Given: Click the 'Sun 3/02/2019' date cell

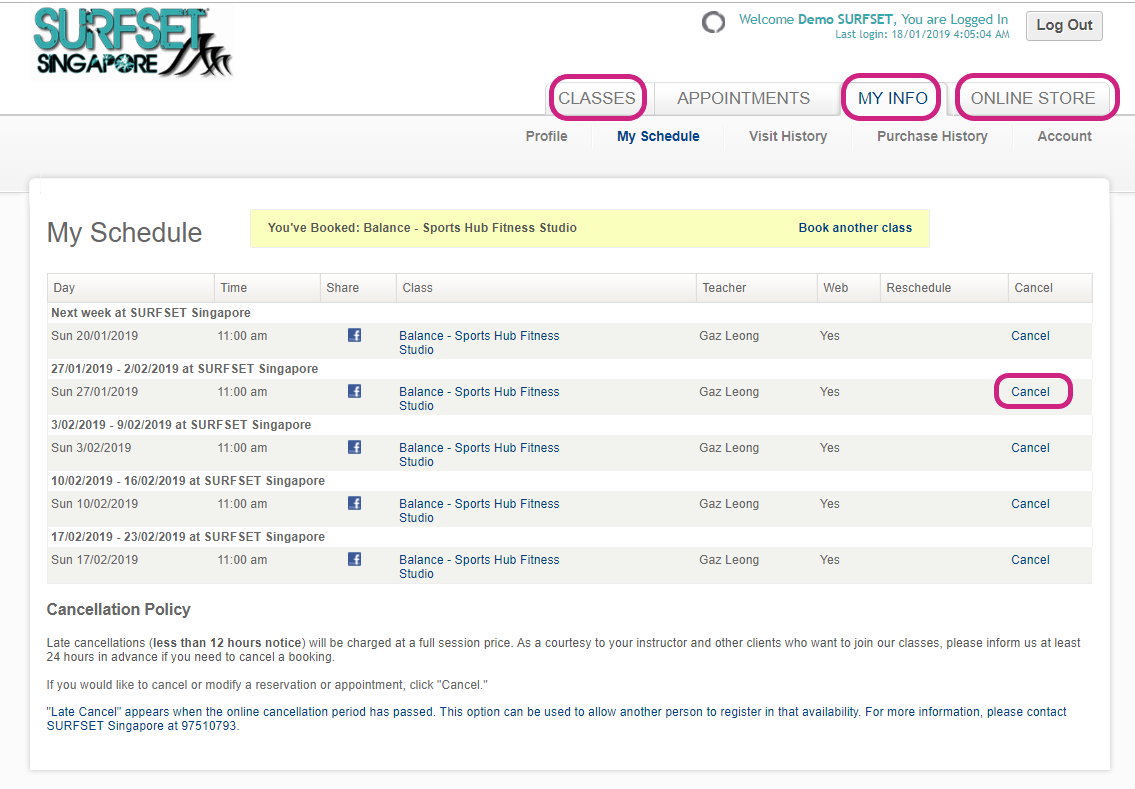Looking at the screenshot, I should pos(91,448).
